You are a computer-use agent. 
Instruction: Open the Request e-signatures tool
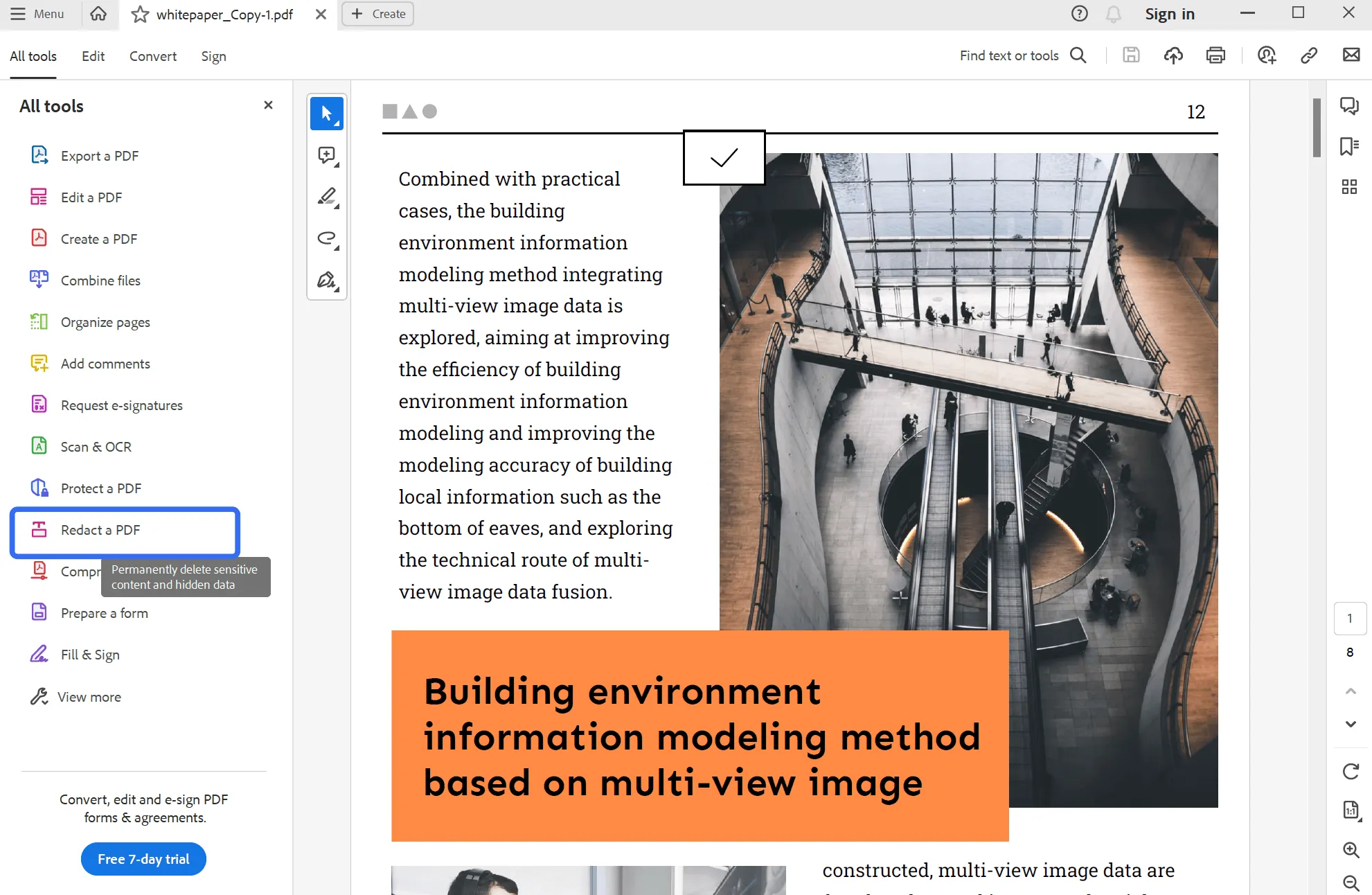[x=122, y=404]
